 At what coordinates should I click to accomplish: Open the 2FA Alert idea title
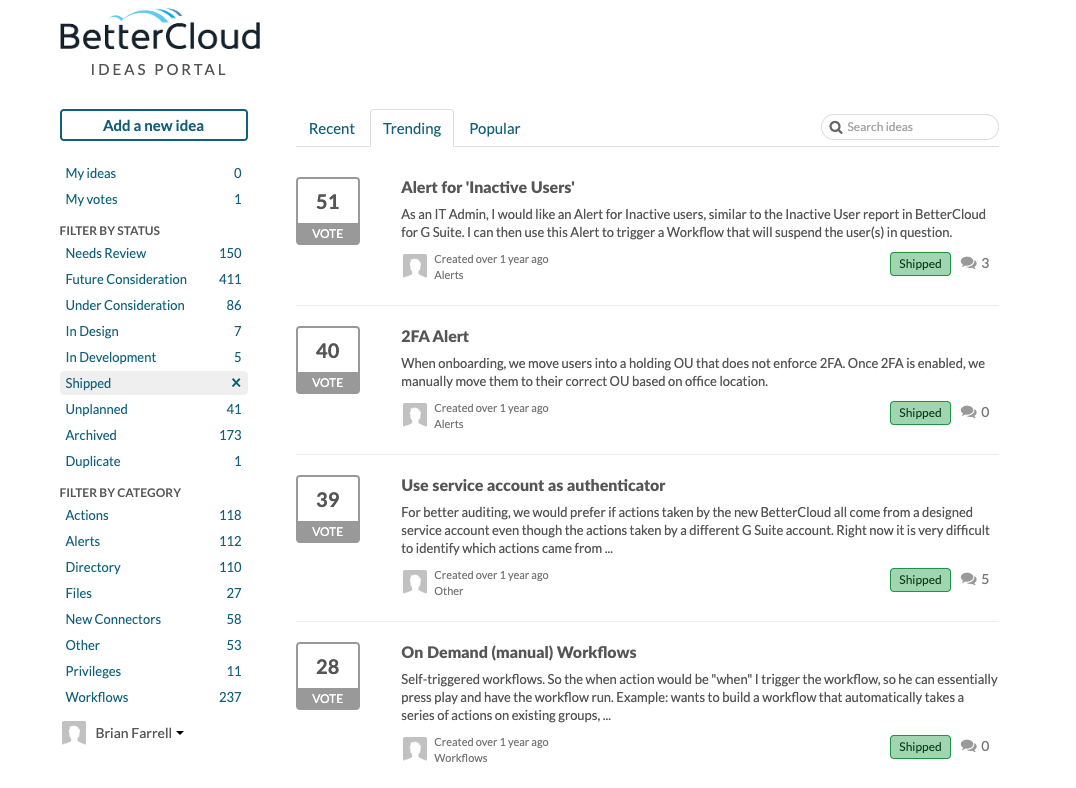pyautogui.click(x=435, y=336)
